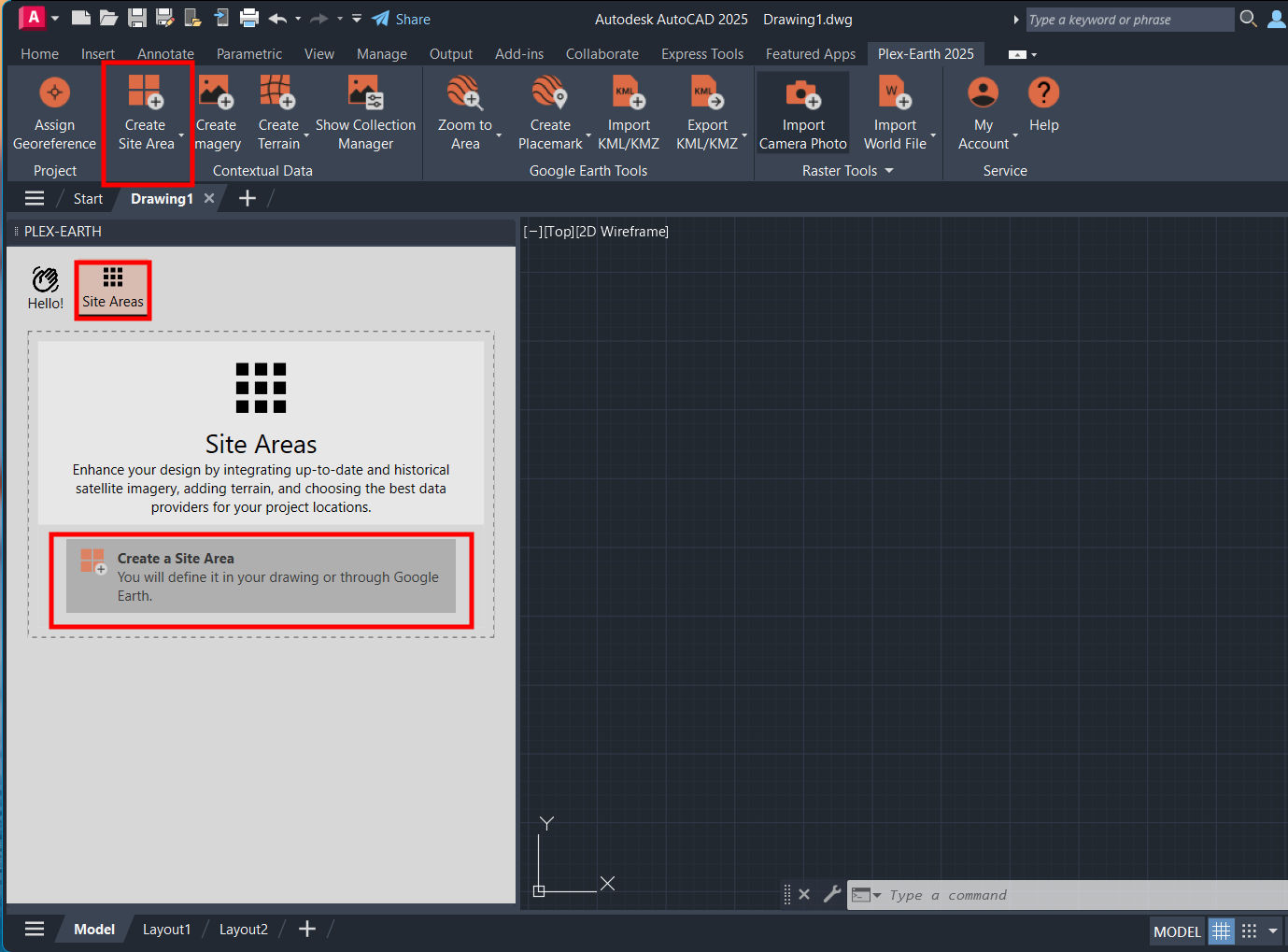Expand the Zoom to Area dropdown arrow

point(499,135)
